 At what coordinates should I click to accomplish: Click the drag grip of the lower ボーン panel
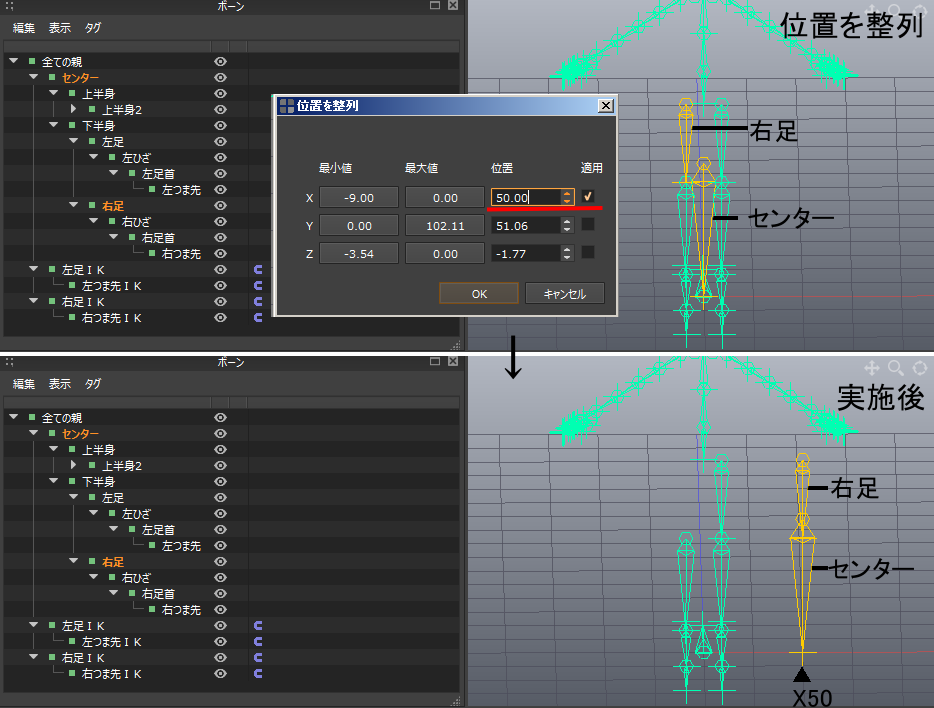[x=9, y=362]
